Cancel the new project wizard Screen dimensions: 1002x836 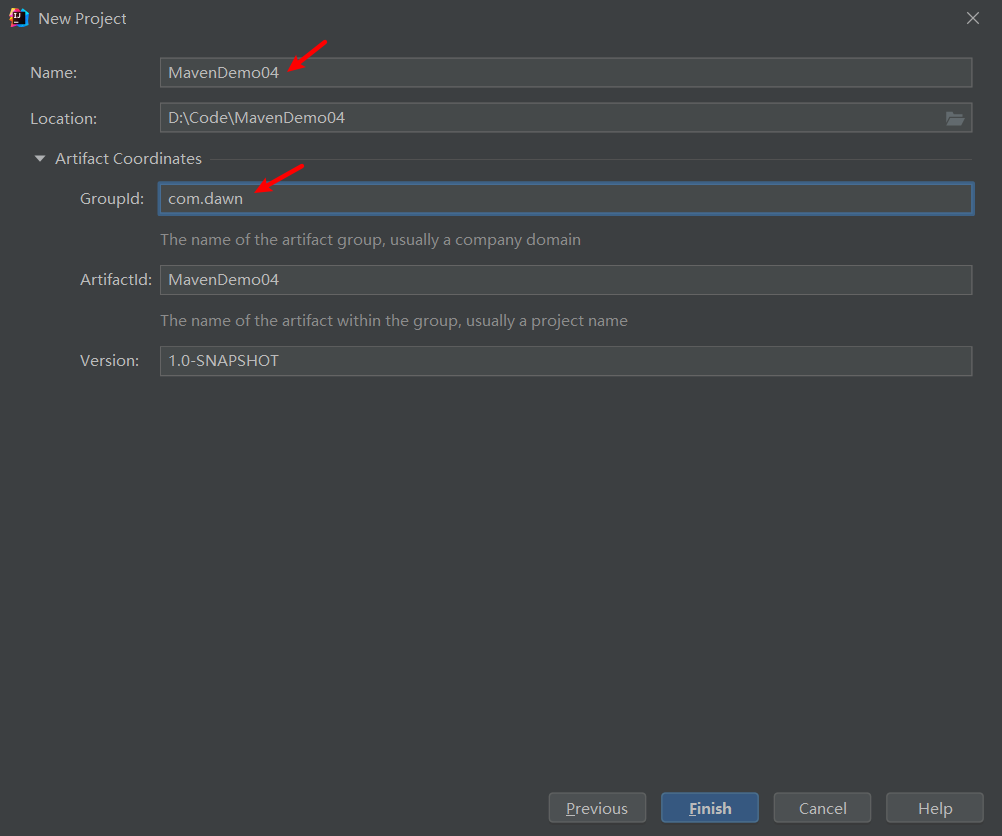(822, 808)
